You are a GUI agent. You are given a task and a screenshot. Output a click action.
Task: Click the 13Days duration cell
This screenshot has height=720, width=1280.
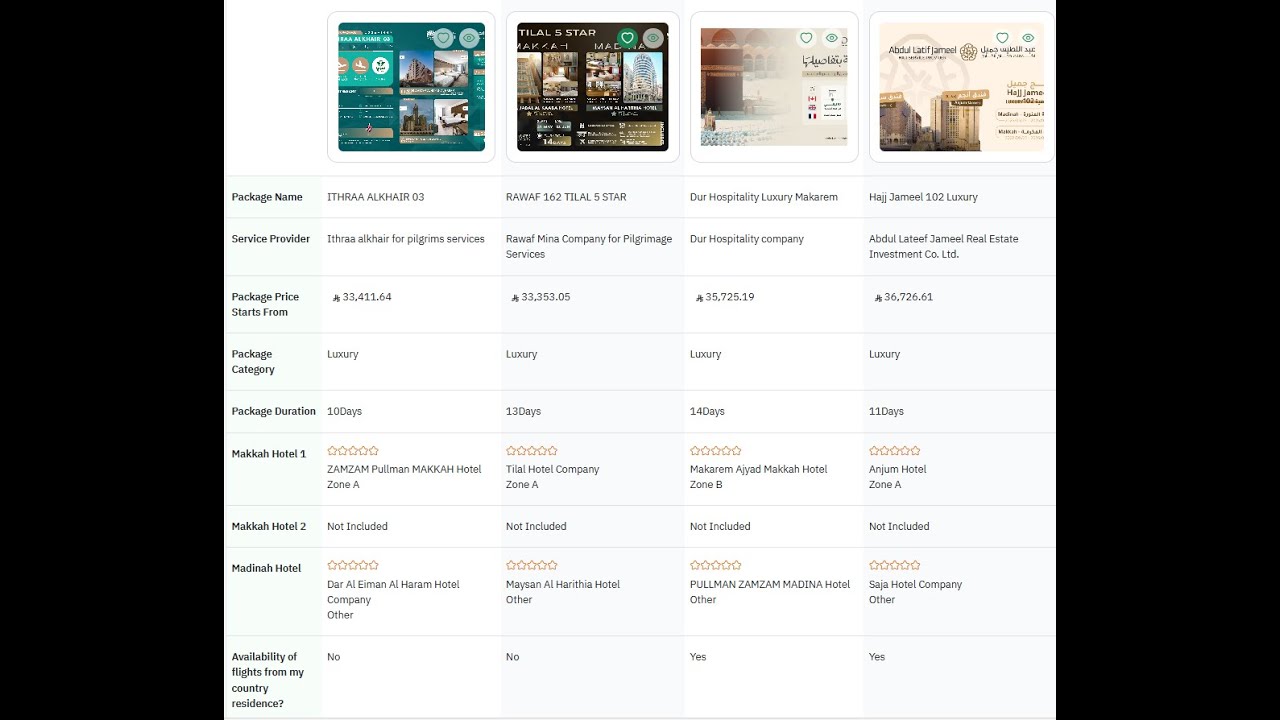pos(523,412)
